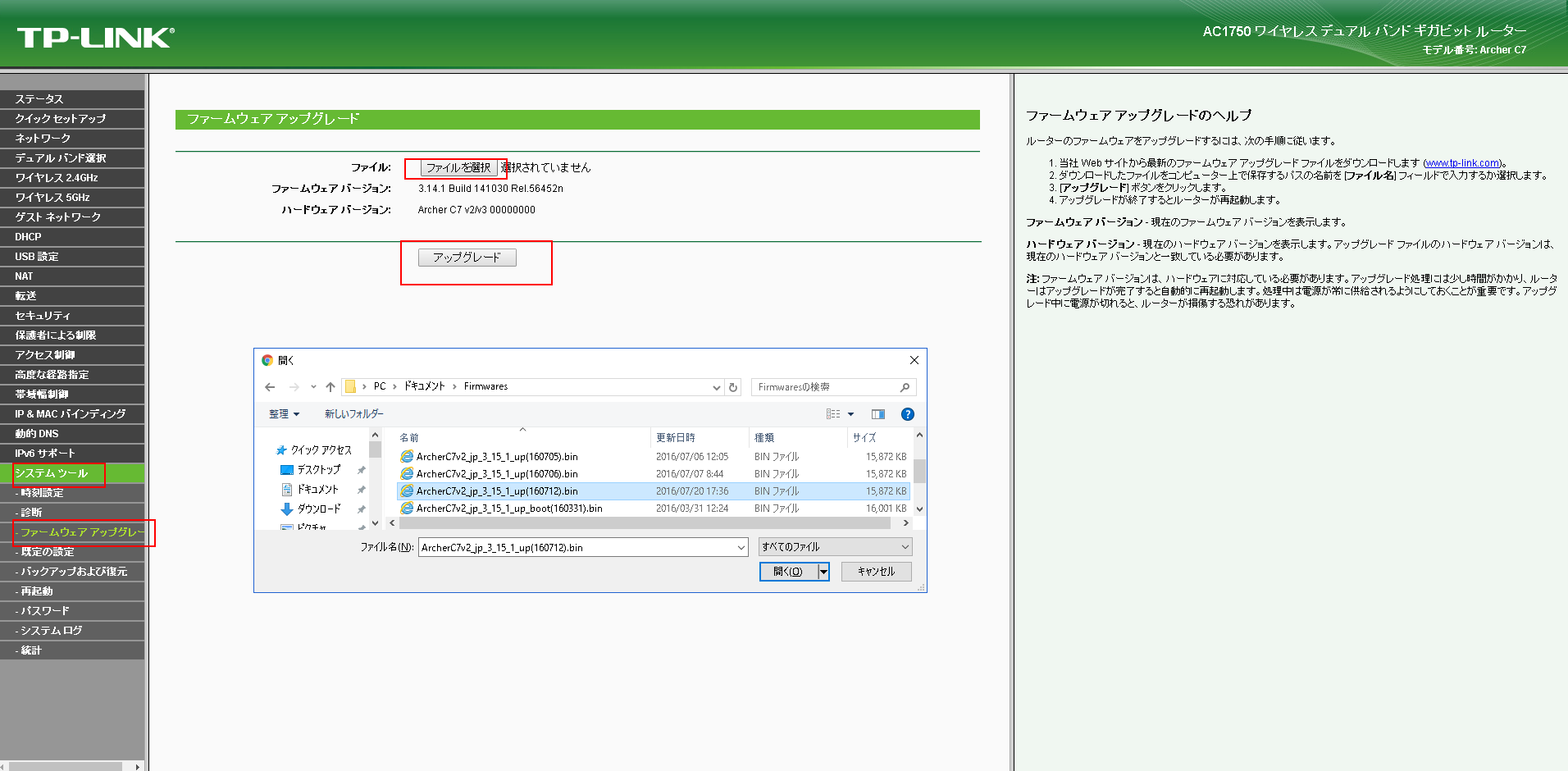This screenshot has height=771, width=1568.
Task: Expand the PC breadcrumb chevron
Action: coord(394,387)
